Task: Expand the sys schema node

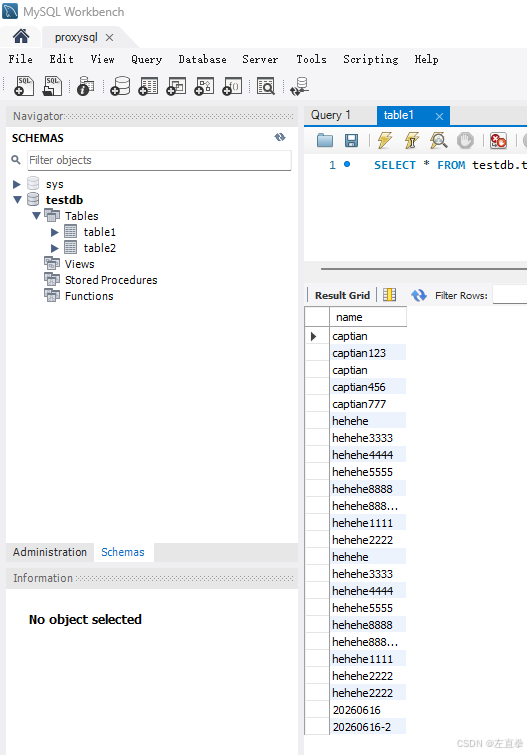Action: 17,184
